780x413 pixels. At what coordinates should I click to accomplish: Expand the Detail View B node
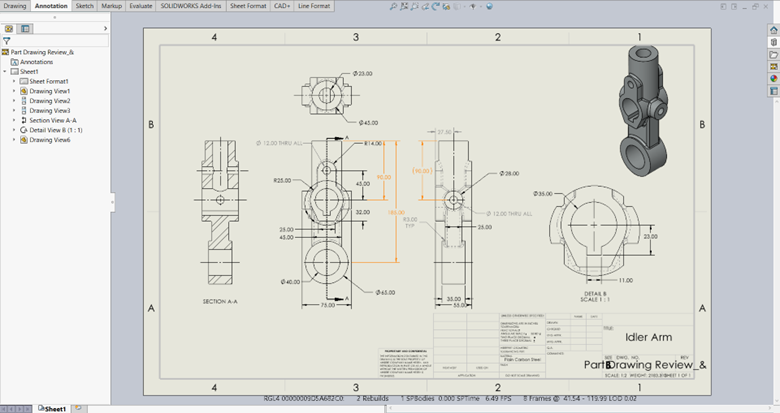pyautogui.click(x=14, y=130)
